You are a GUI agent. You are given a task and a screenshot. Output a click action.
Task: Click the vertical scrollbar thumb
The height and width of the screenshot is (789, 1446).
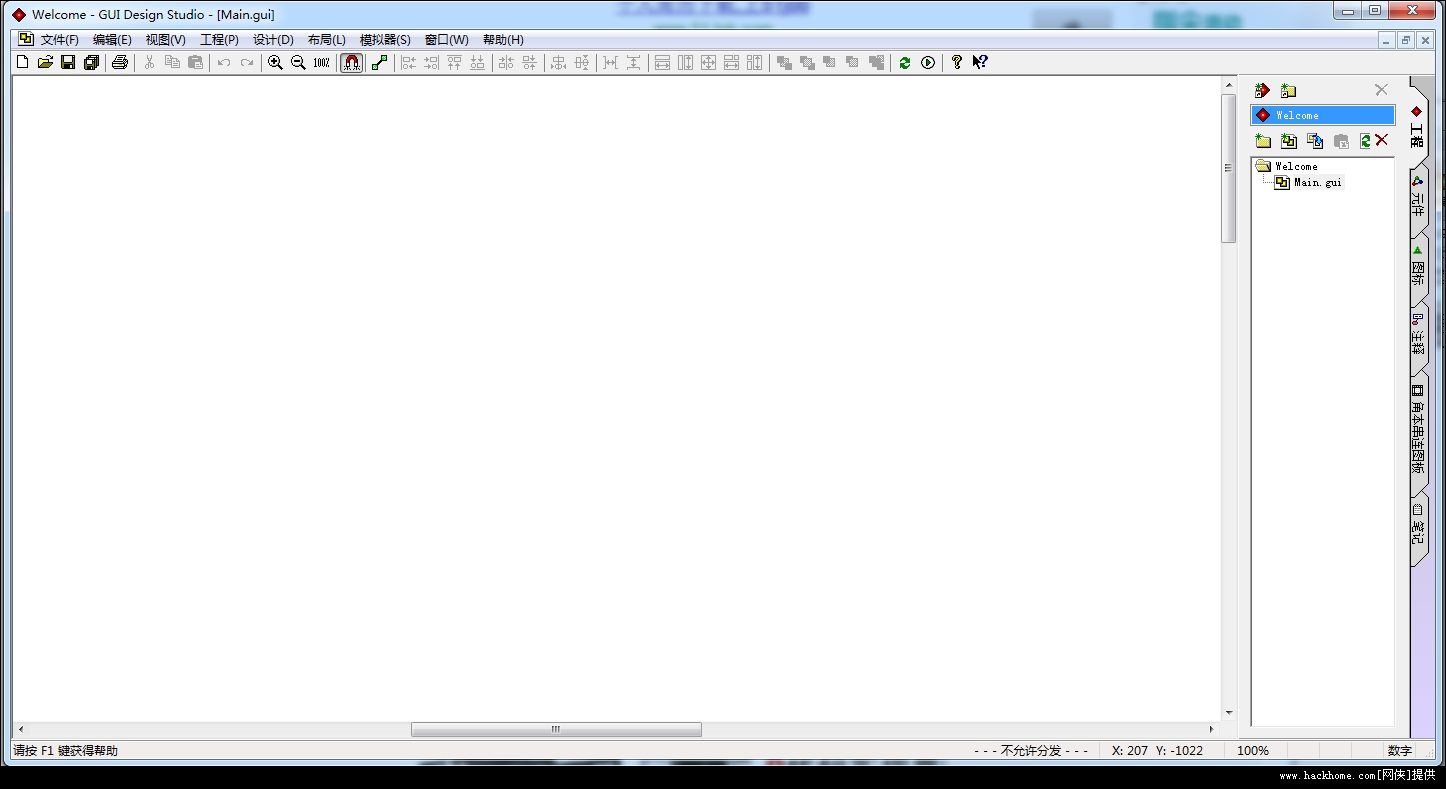[x=1229, y=168]
